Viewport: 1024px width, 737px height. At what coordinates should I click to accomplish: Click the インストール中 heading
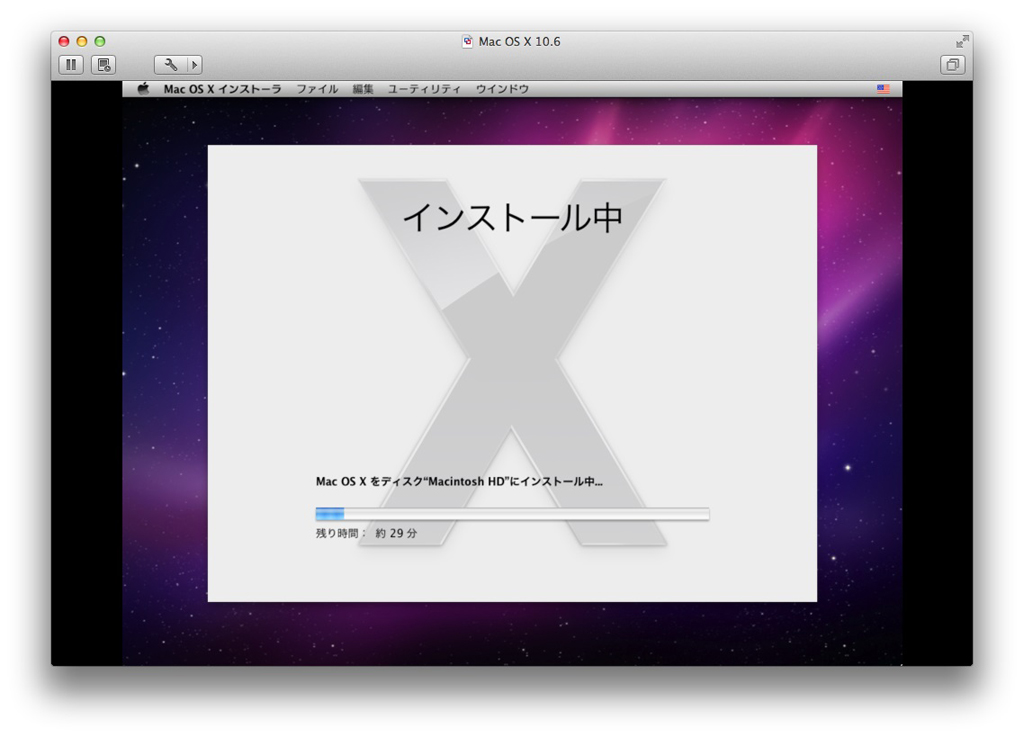pyautogui.click(x=513, y=217)
